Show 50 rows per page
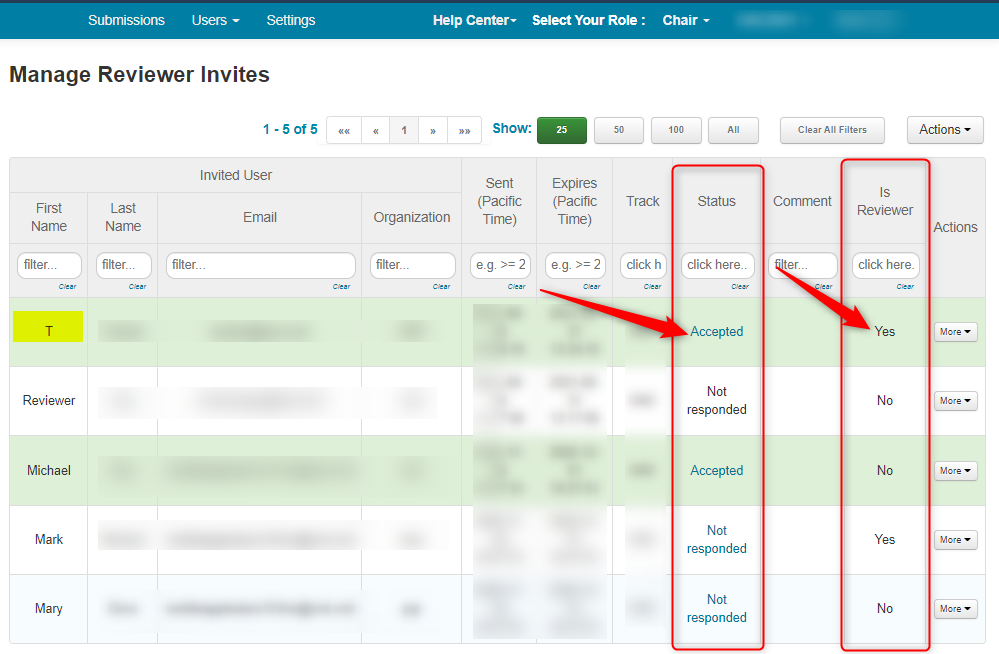 [619, 130]
